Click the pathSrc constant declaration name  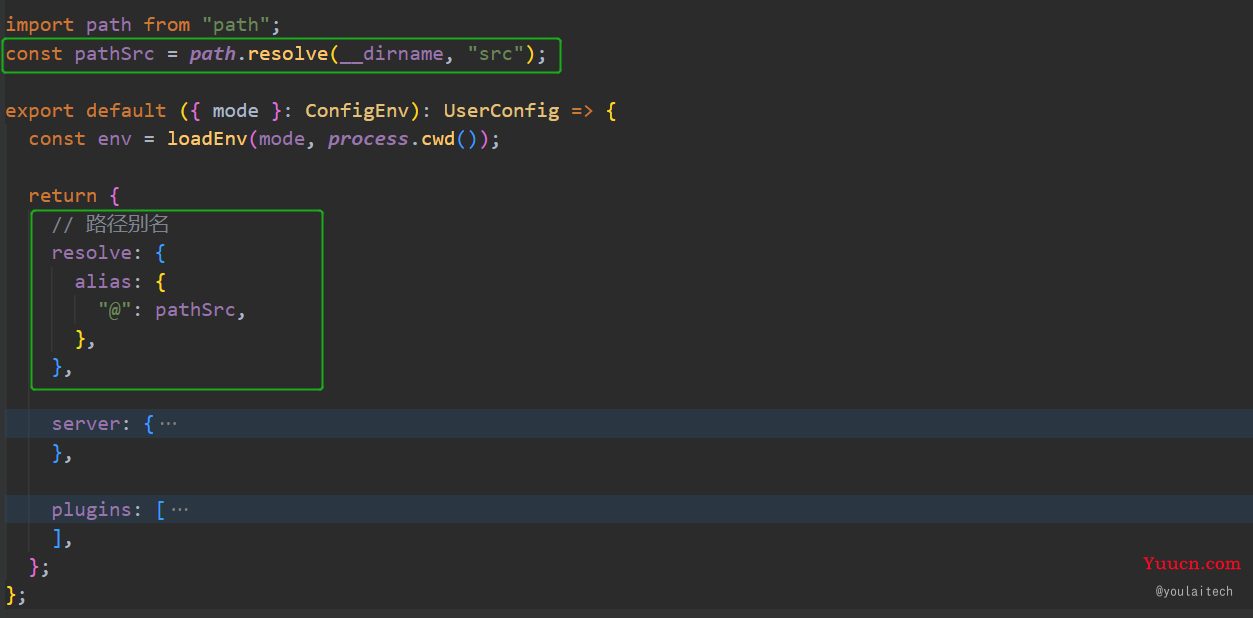click(115, 54)
